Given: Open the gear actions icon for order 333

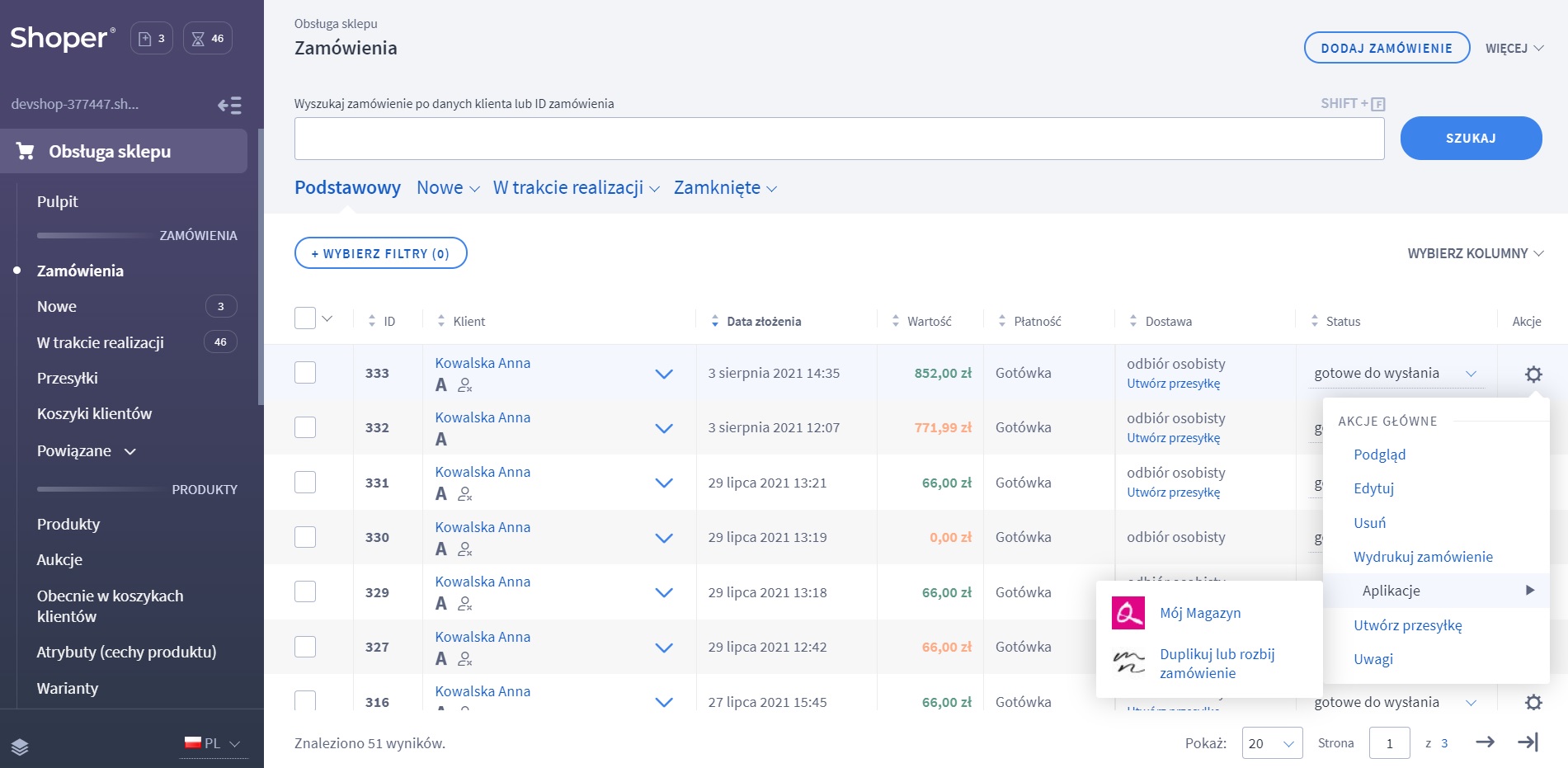Looking at the screenshot, I should click(1533, 374).
